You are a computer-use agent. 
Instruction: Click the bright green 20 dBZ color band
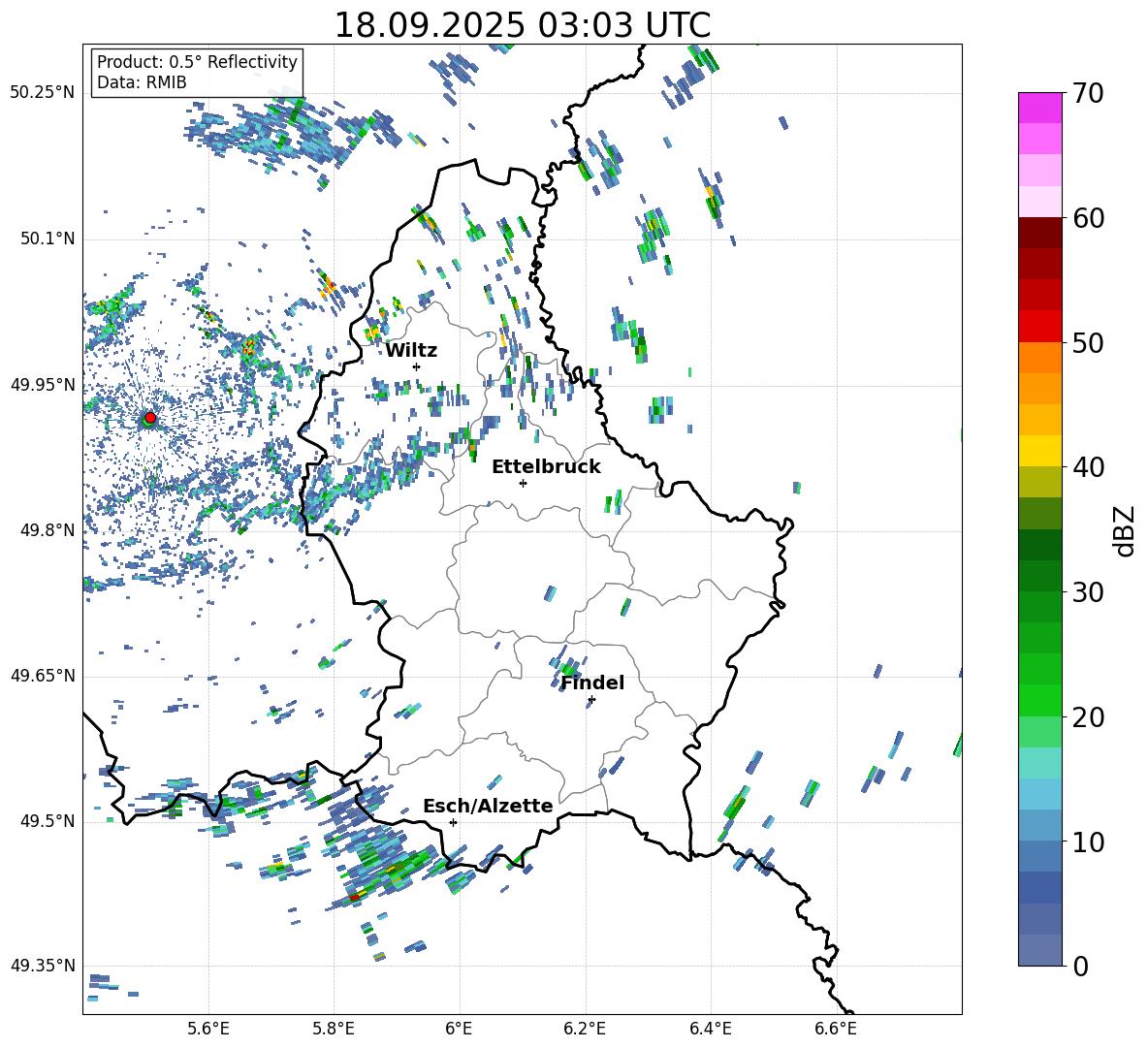1039,700
